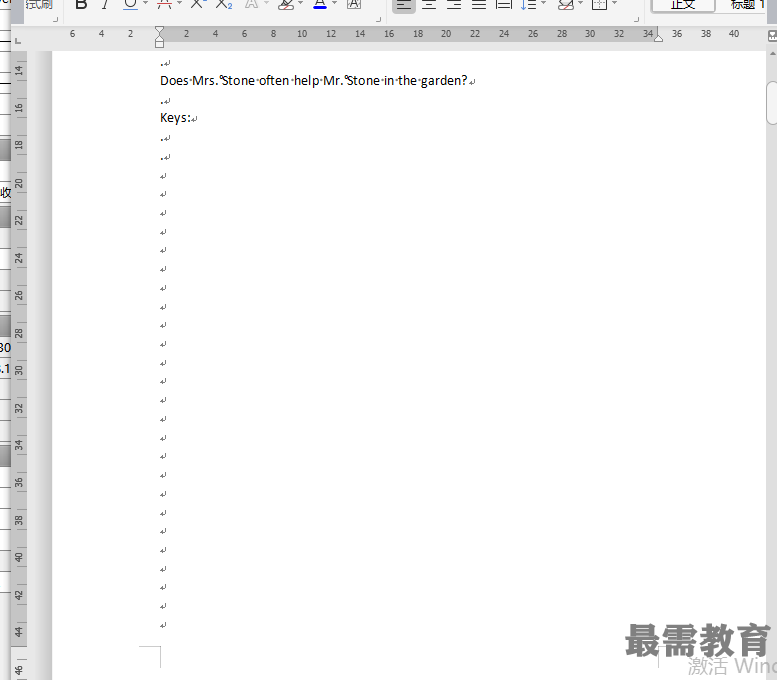
Task: Apply the 正文 body text style
Action: click(683, 5)
